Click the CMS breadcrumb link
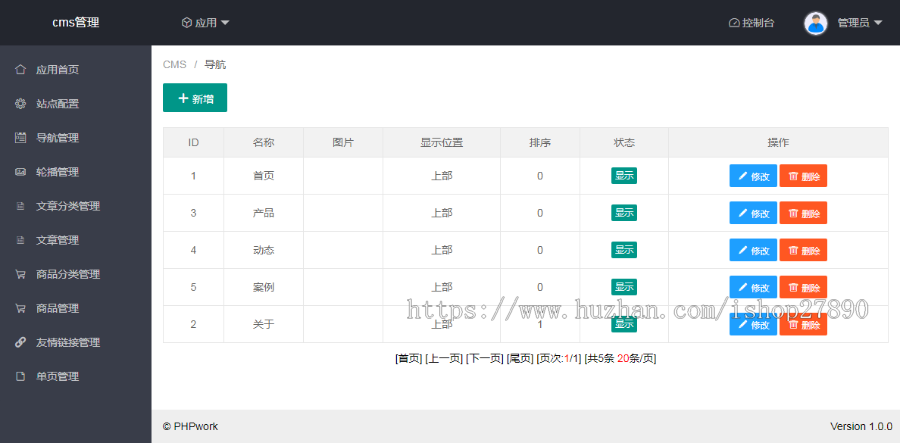The width and height of the screenshot is (900, 443). click(174, 64)
